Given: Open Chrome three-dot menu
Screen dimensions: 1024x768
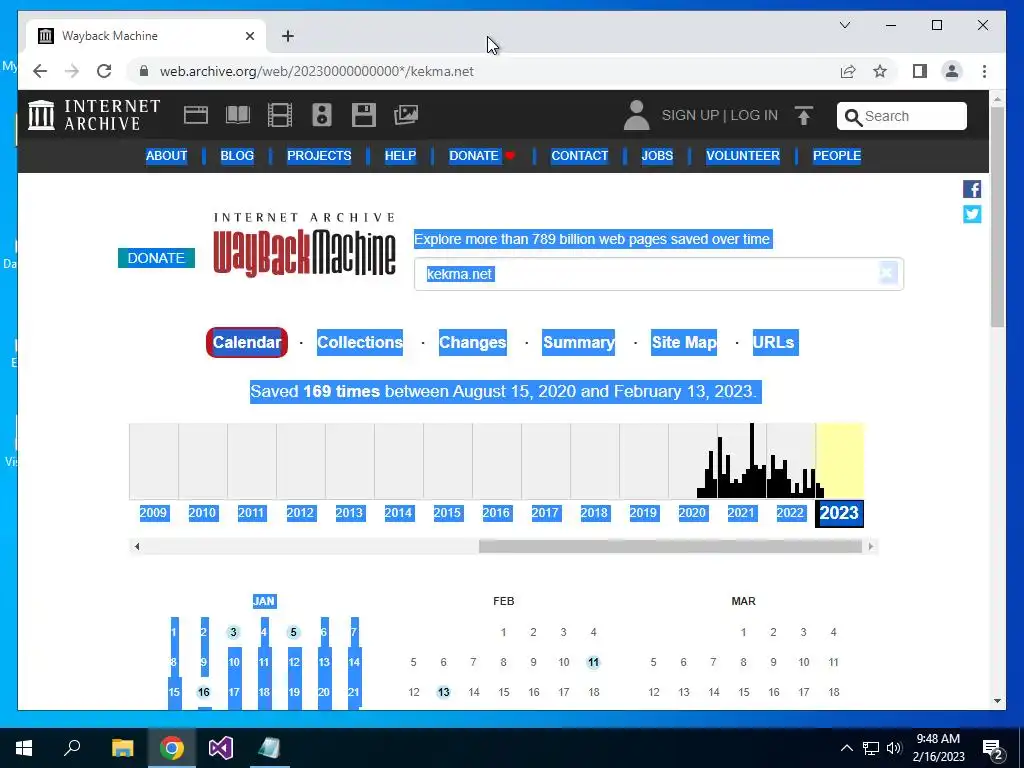Looking at the screenshot, I should point(984,71).
